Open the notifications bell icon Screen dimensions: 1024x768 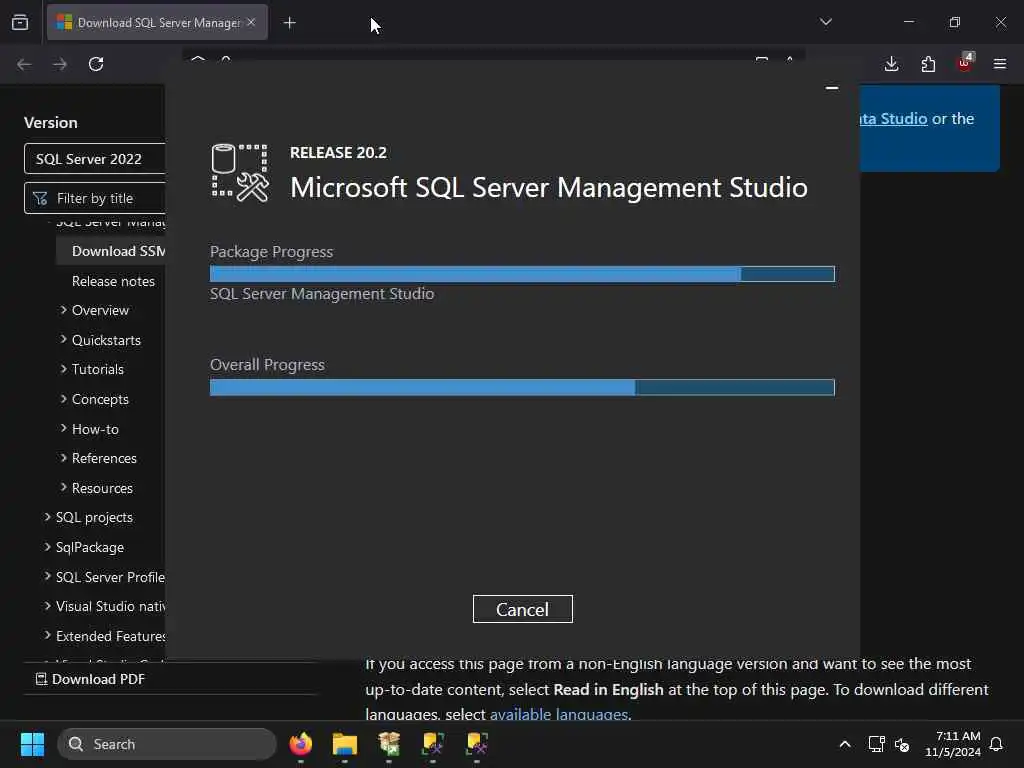coord(996,744)
